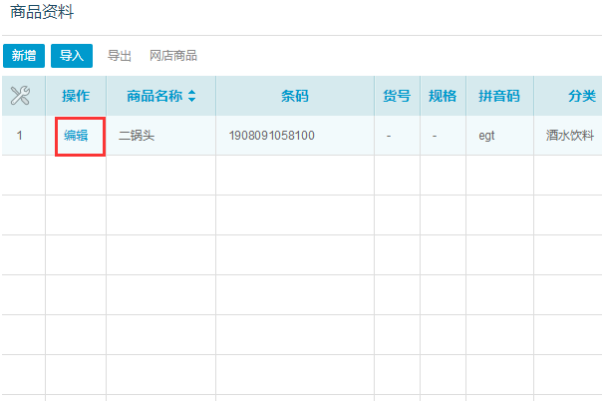
Task: Click the 操作 column header
Action: [x=76, y=96]
